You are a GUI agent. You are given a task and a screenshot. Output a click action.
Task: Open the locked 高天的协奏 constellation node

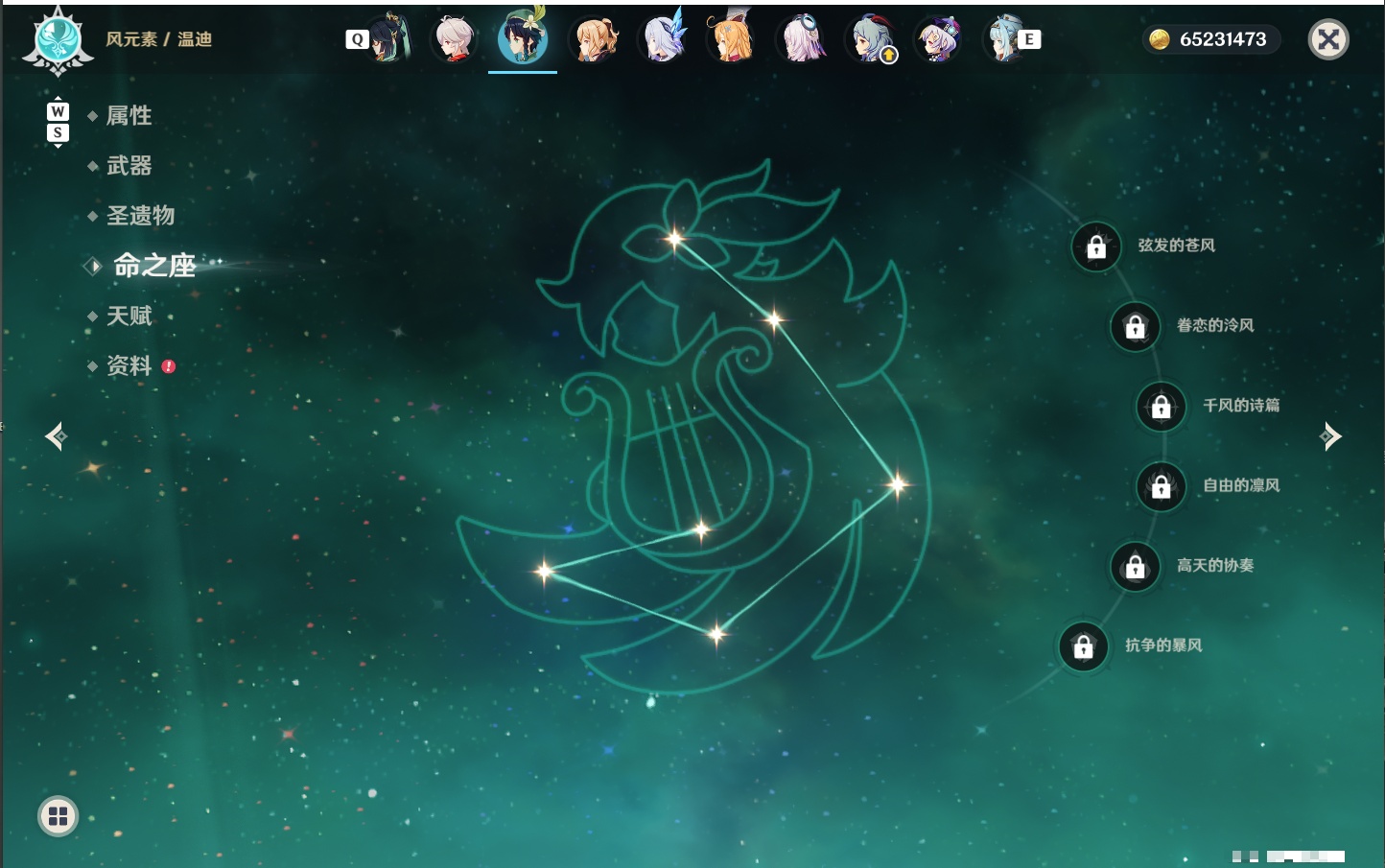click(x=1136, y=567)
